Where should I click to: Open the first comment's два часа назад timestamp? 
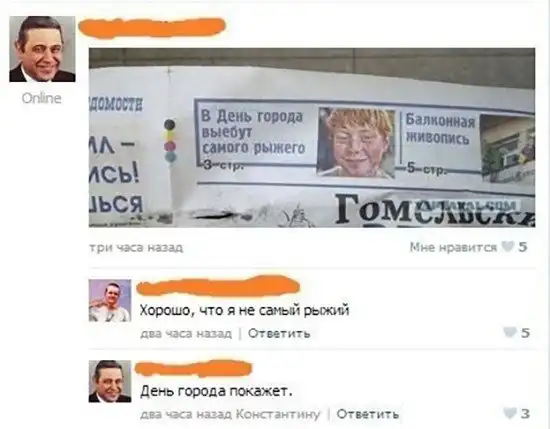coord(186,333)
